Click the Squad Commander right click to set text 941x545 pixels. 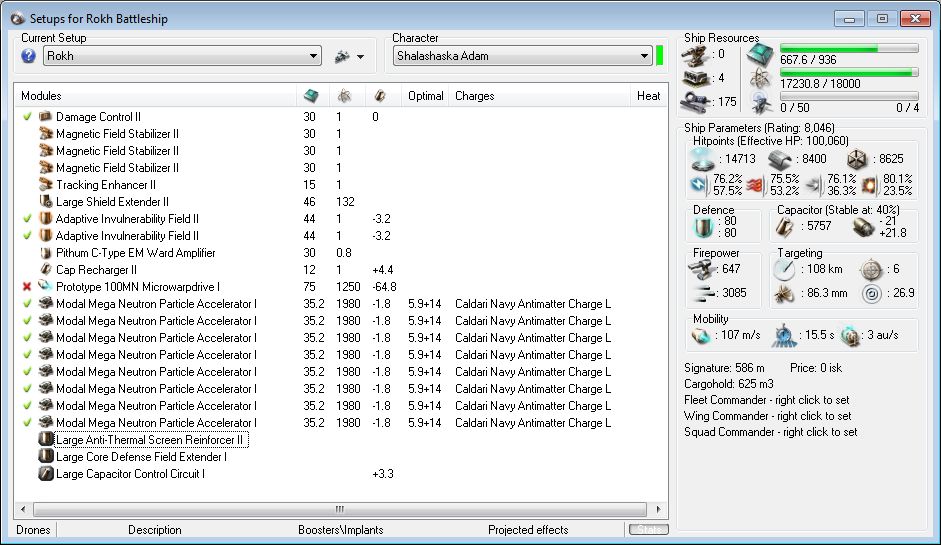tap(771, 432)
